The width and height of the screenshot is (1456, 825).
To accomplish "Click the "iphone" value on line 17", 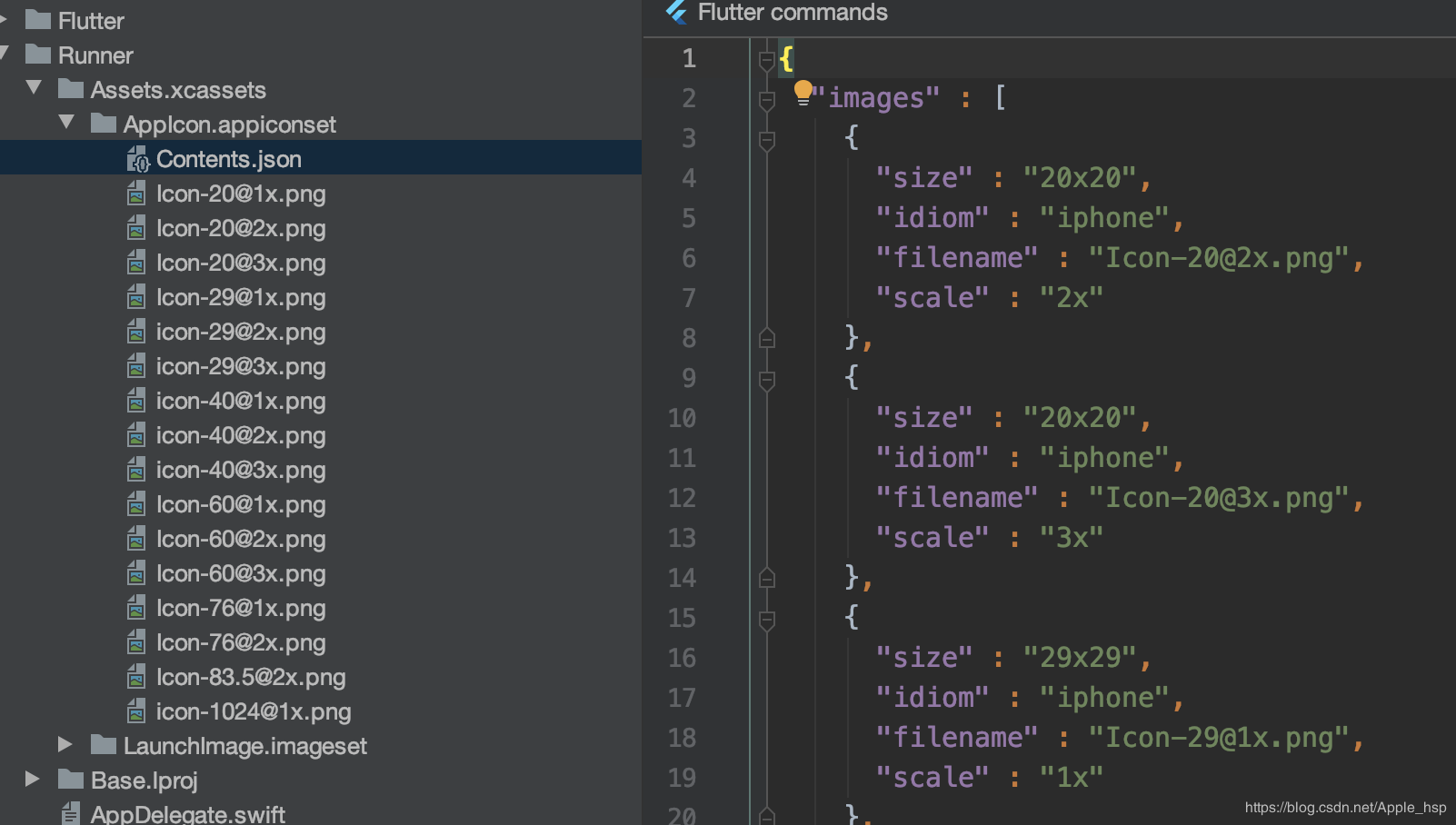I will tap(1105, 697).
